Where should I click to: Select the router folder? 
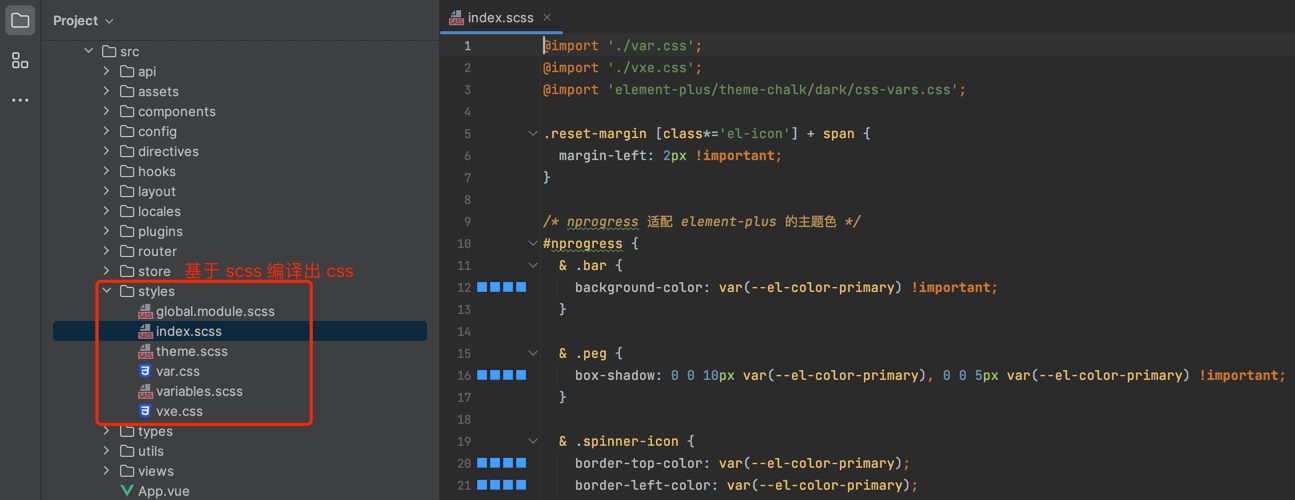157,251
